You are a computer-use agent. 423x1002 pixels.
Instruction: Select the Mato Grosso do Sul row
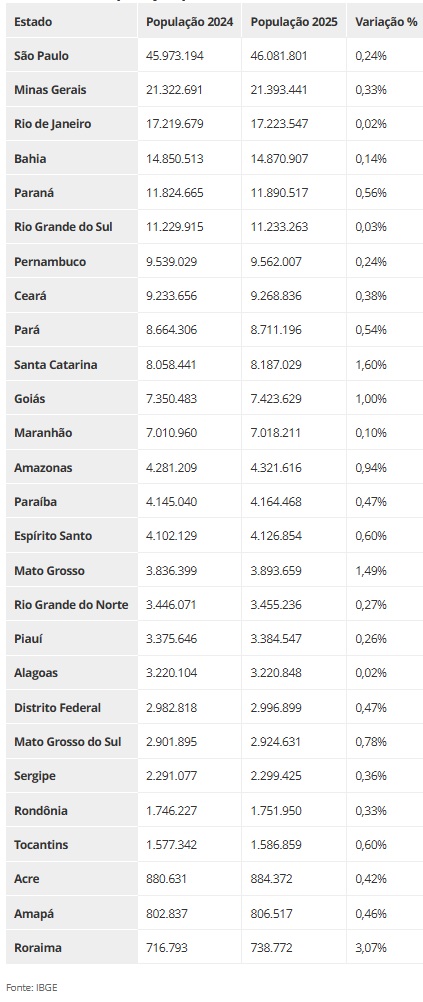(214, 742)
